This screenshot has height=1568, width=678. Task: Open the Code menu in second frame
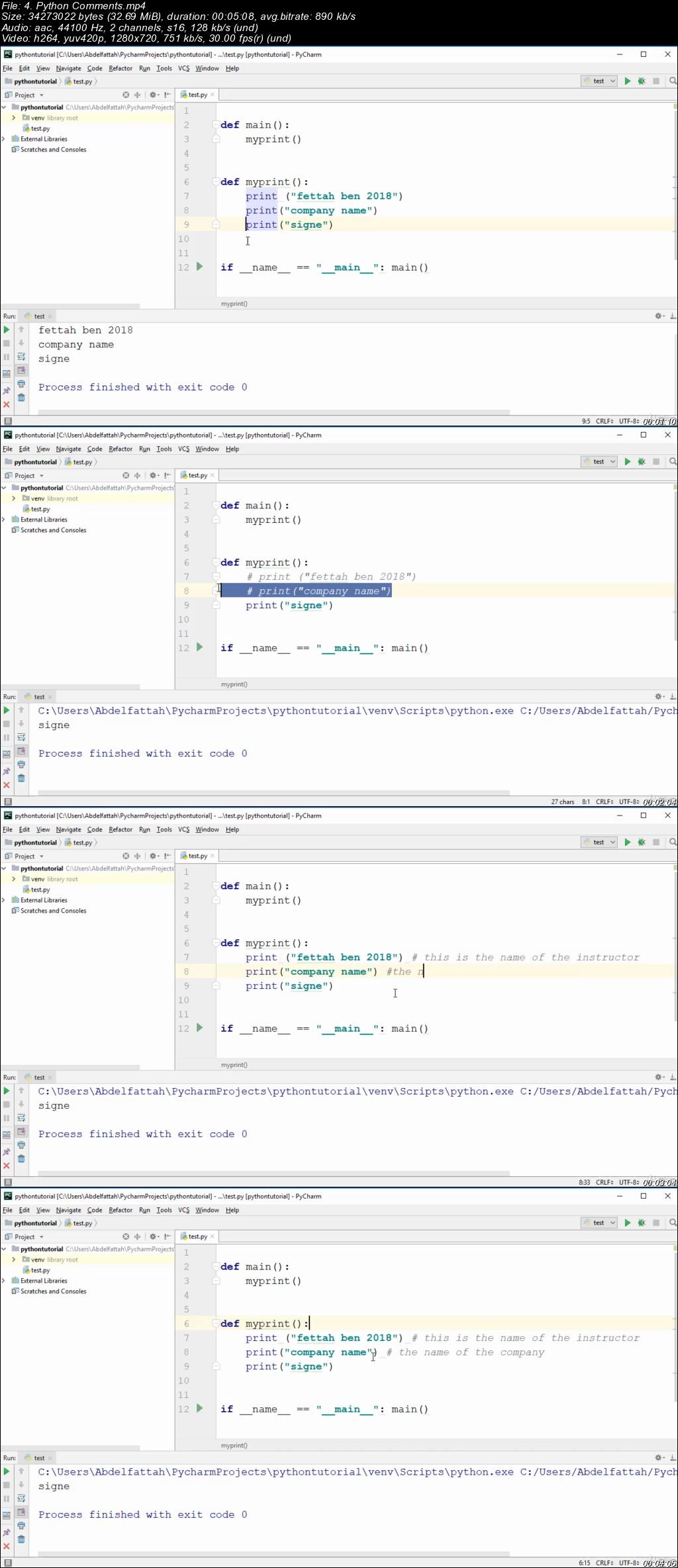(x=95, y=449)
